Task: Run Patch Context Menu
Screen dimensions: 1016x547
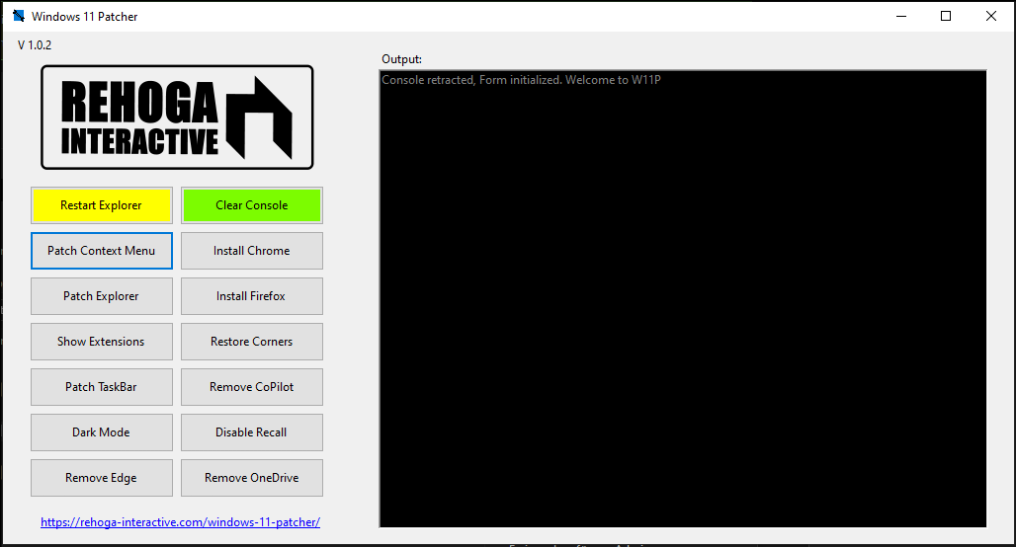Action: point(101,251)
